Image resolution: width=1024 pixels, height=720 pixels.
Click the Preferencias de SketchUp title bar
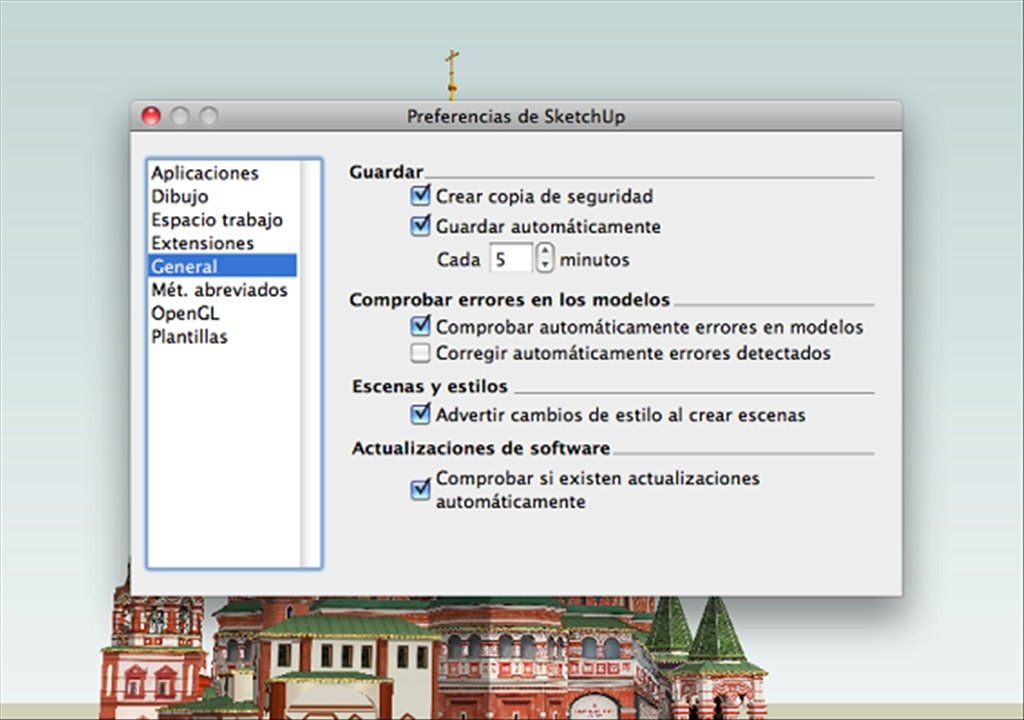516,116
